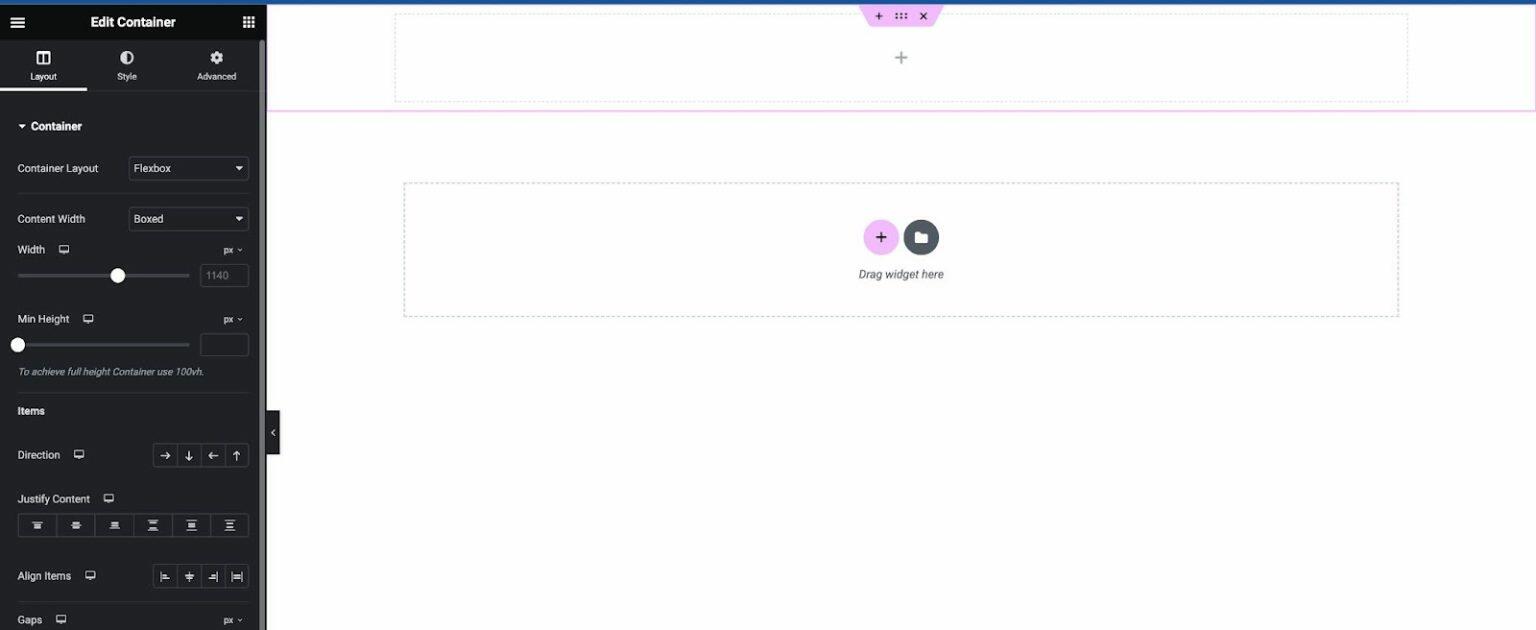Switch to the Advanced tab

pos(216,64)
